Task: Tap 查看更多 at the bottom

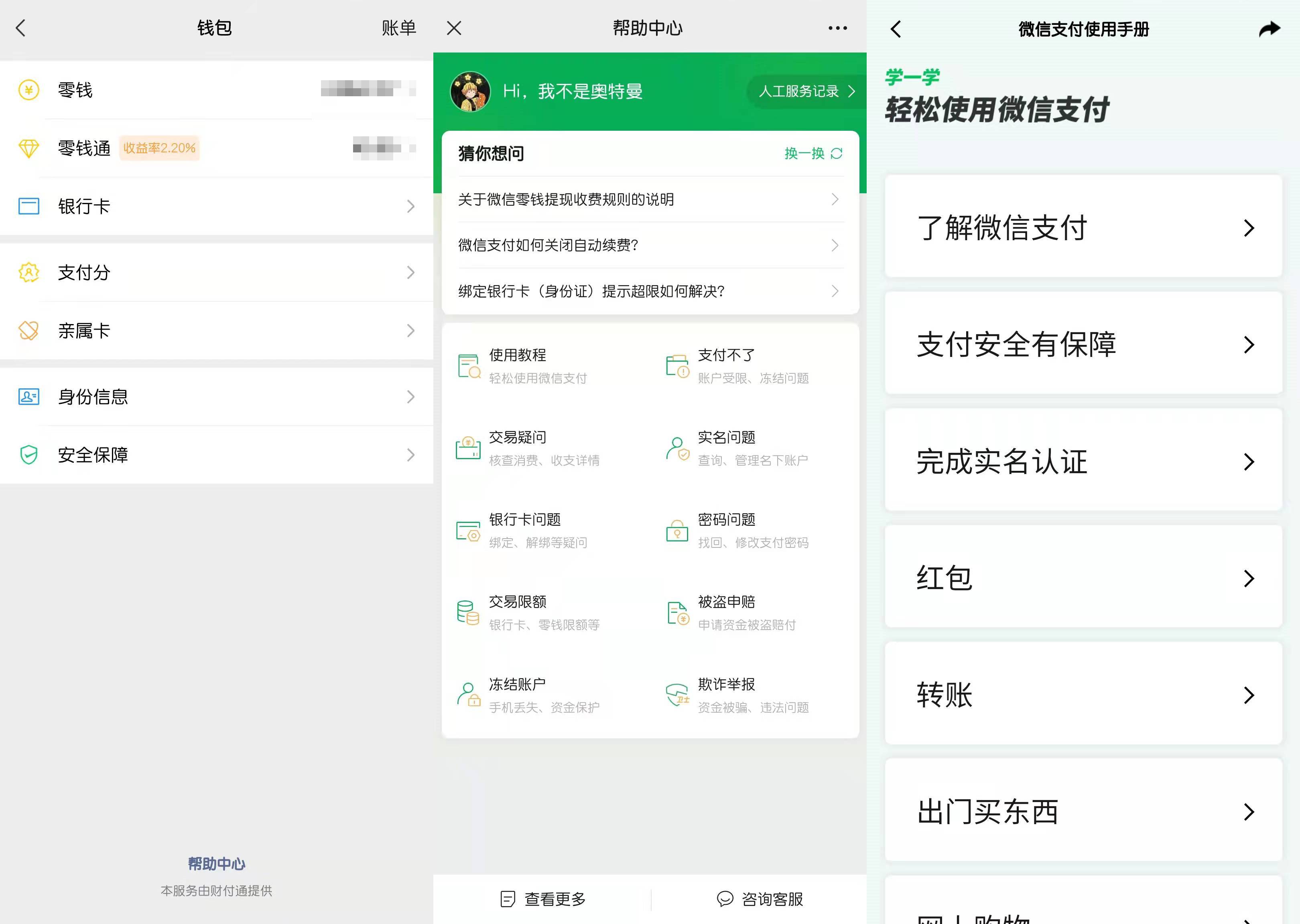Action: click(x=543, y=899)
